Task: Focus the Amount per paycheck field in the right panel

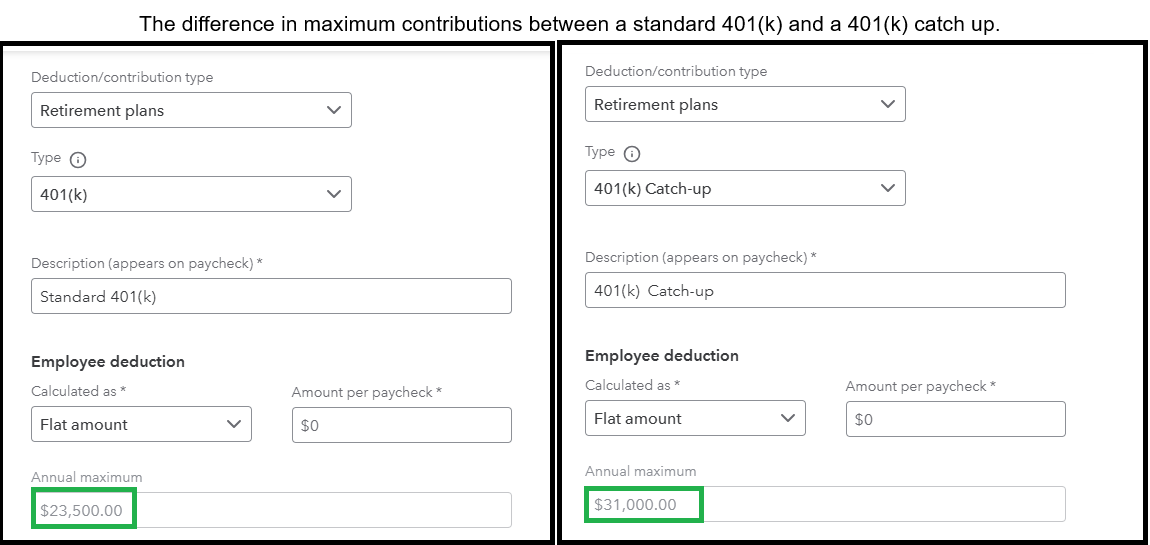Action: [955, 419]
